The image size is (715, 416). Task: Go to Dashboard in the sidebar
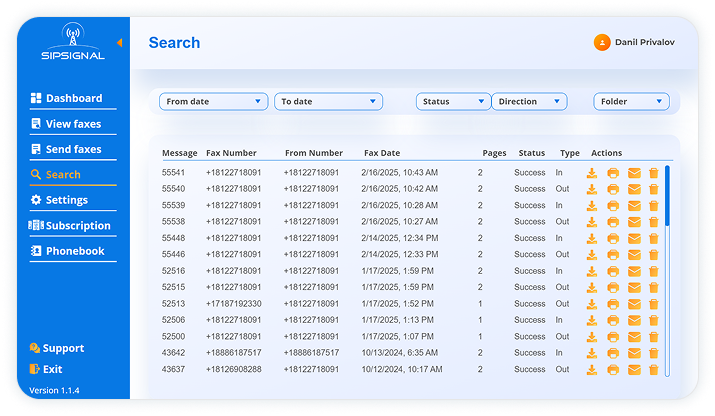(73, 98)
